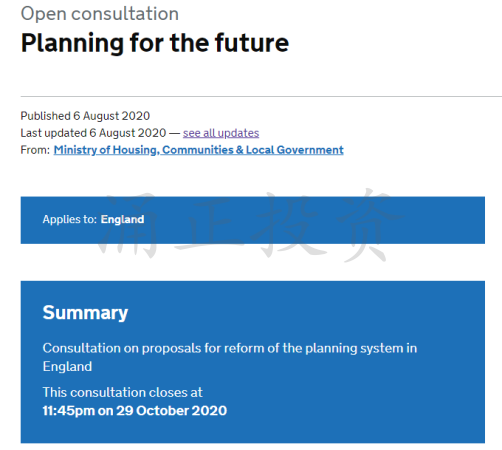Click the bold '11:45pm on 29 October 2020' deadline
The height and width of the screenshot is (450, 502).
(x=135, y=411)
